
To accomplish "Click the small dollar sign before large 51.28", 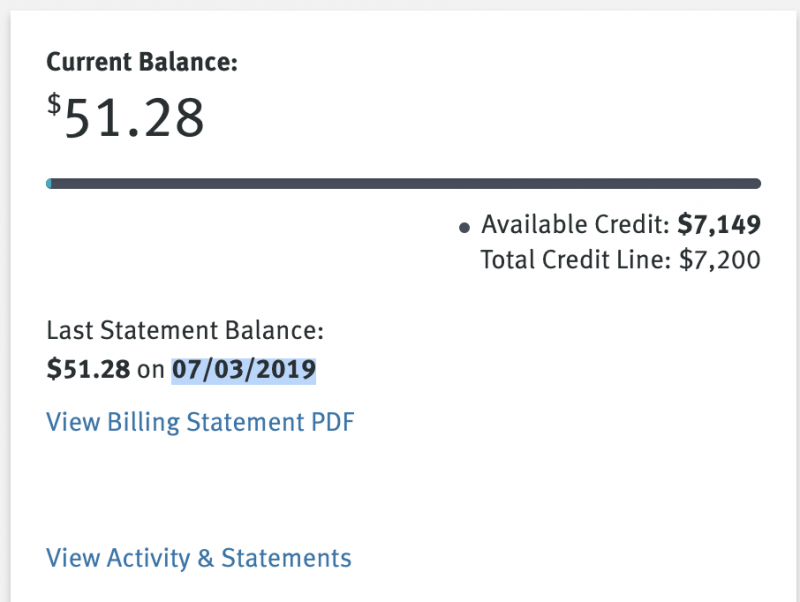I will (x=53, y=106).
